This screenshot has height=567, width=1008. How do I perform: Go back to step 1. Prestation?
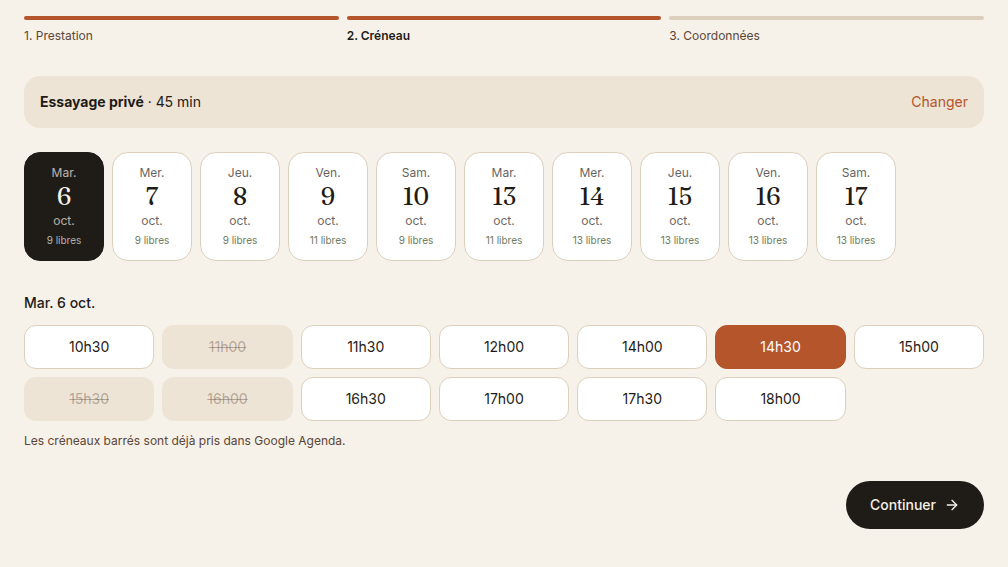[58, 36]
